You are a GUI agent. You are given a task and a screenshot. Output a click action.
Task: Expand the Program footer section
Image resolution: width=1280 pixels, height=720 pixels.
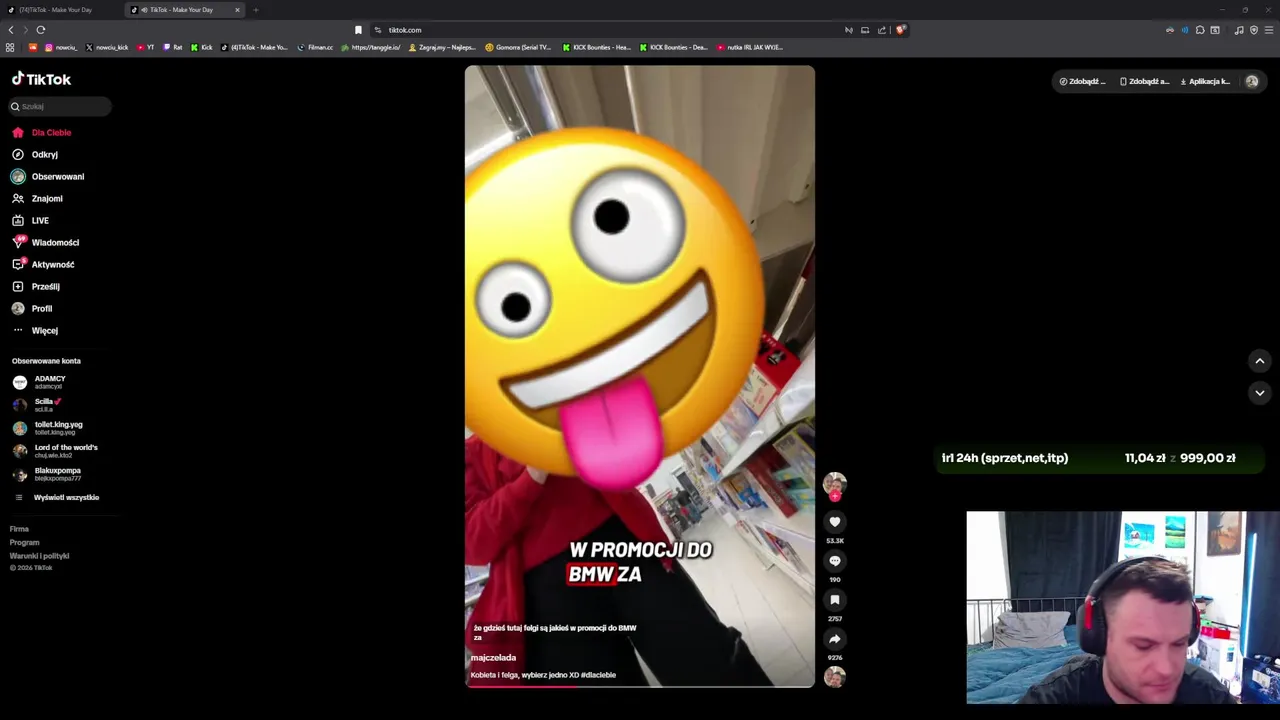[x=24, y=542]
